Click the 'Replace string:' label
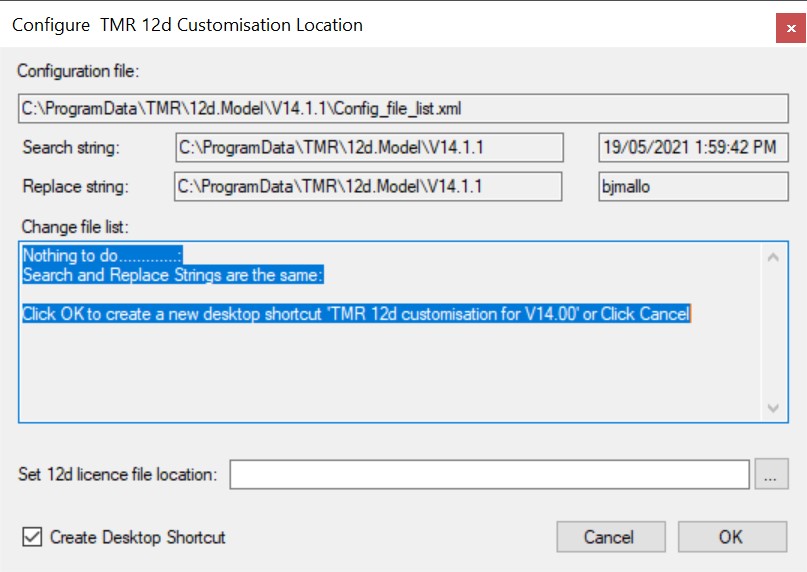 coord(76,186)
